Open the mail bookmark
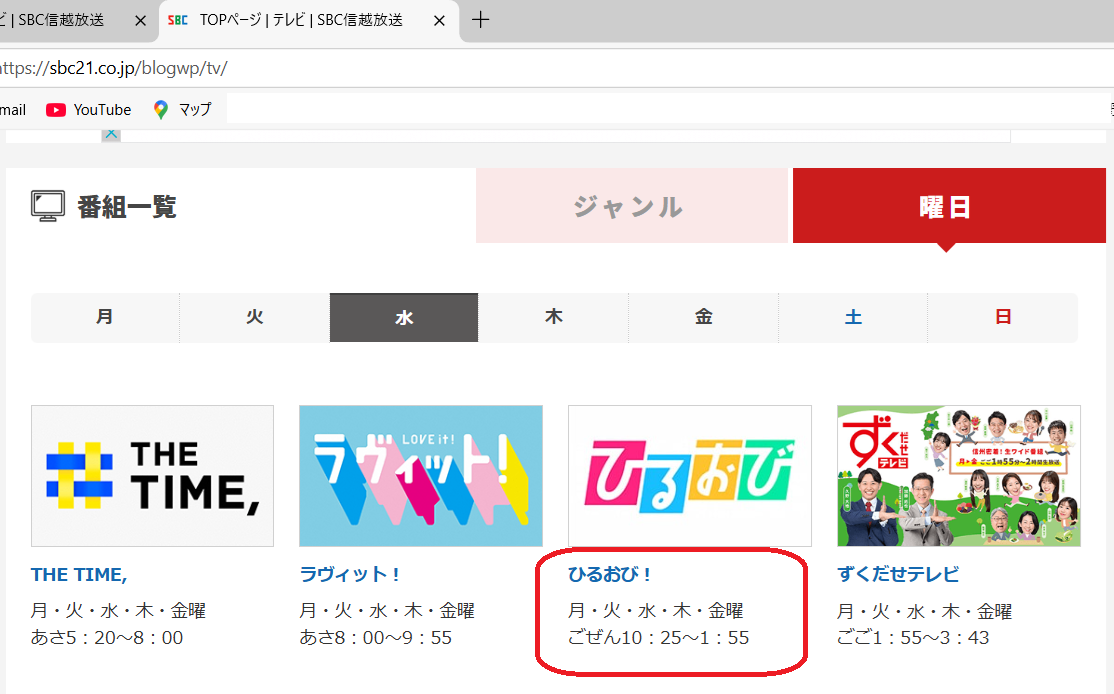The width and height of the screenshot is (1114, 694). [x=13, y=109]
